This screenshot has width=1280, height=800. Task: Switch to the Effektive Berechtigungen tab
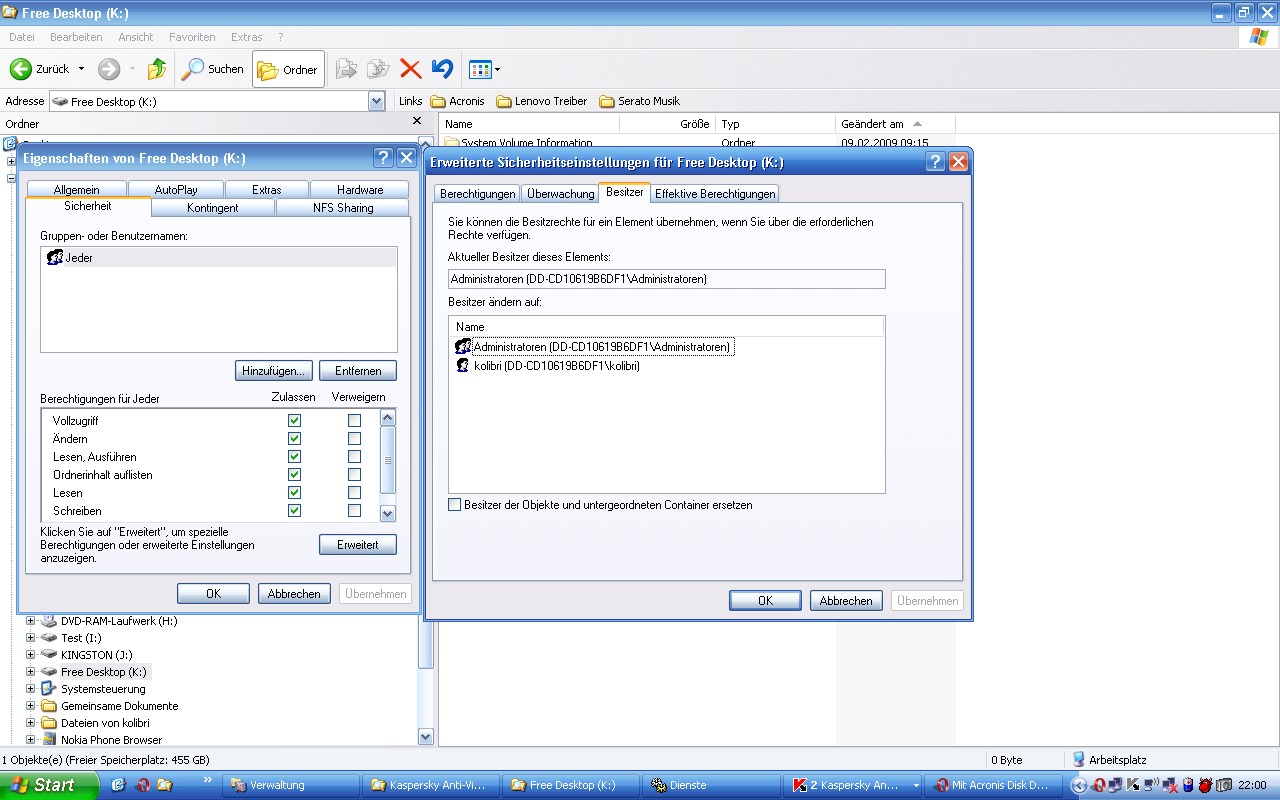(x=714, y=194)
